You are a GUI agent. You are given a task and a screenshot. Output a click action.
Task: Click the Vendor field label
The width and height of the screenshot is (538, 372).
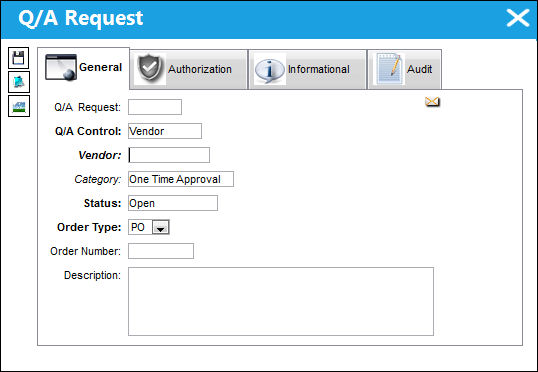tap(100, 155)
